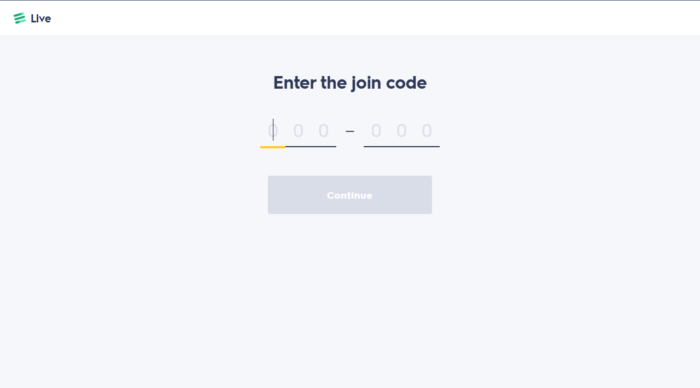Image resolution: width=700 pixels, height=388 pixels.
Task: Click the "Enter the join code" heading
Action: (350, 83)
